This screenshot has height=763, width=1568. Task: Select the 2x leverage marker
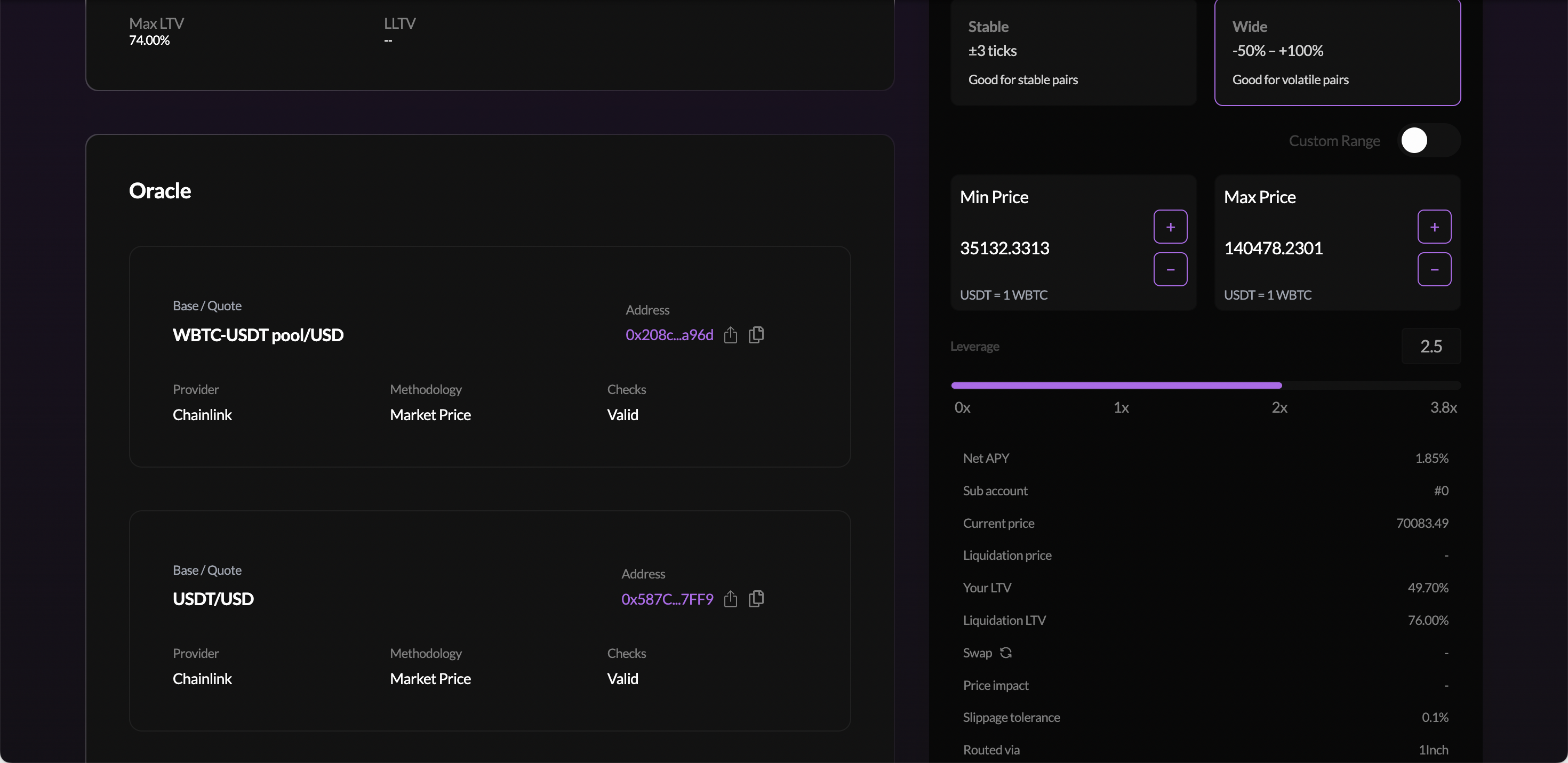tap(1280, 408)
